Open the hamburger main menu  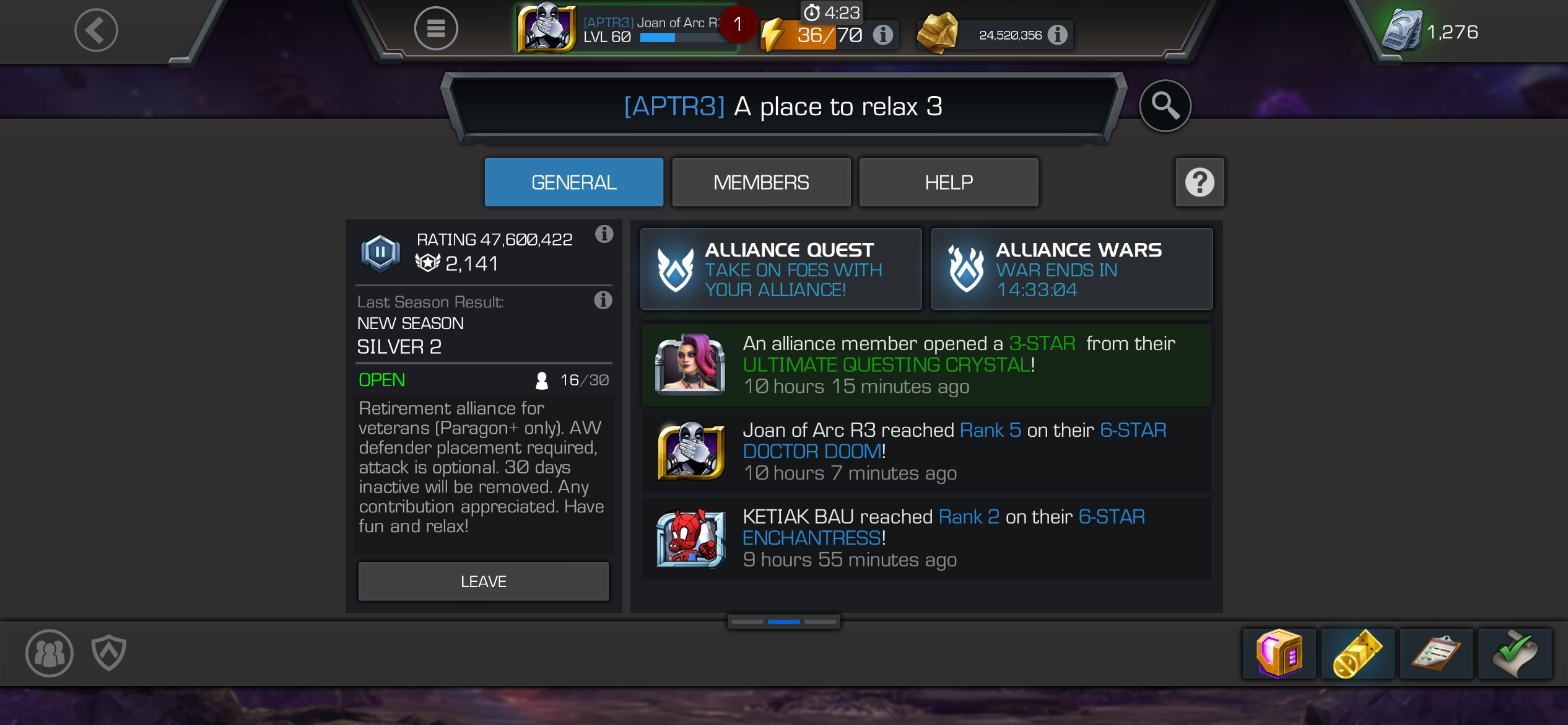click(436, 29)
